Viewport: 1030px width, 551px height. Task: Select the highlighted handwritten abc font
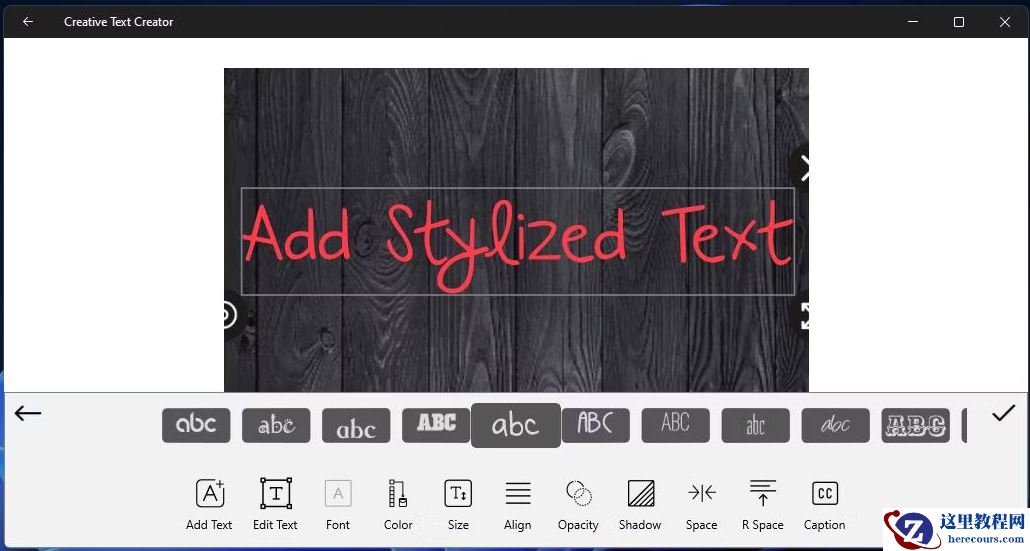pyautogui.click(x=516, y=426)
